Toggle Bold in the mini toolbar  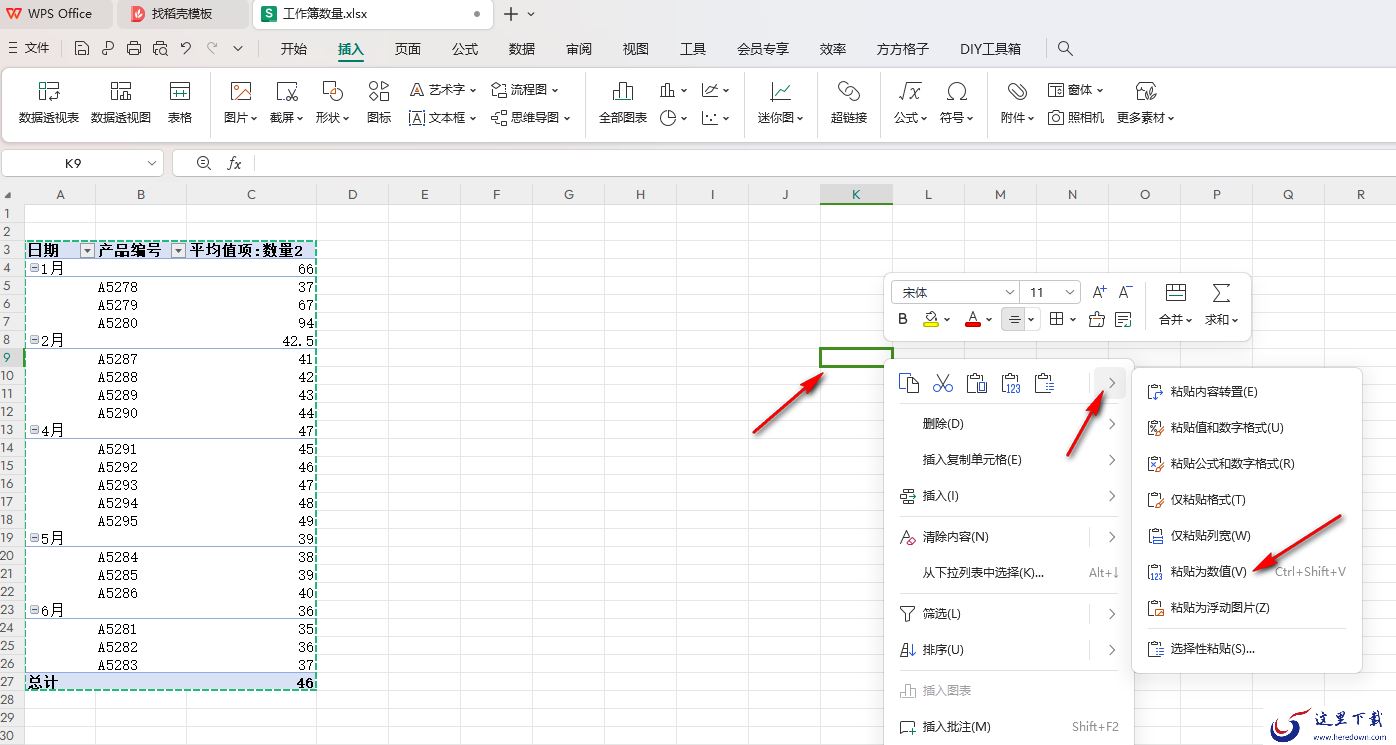[903, 319]
